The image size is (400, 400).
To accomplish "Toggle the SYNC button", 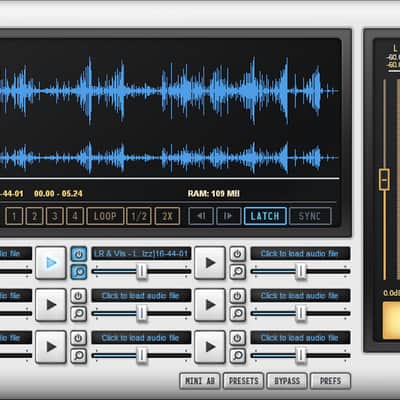I will [310, 216].
